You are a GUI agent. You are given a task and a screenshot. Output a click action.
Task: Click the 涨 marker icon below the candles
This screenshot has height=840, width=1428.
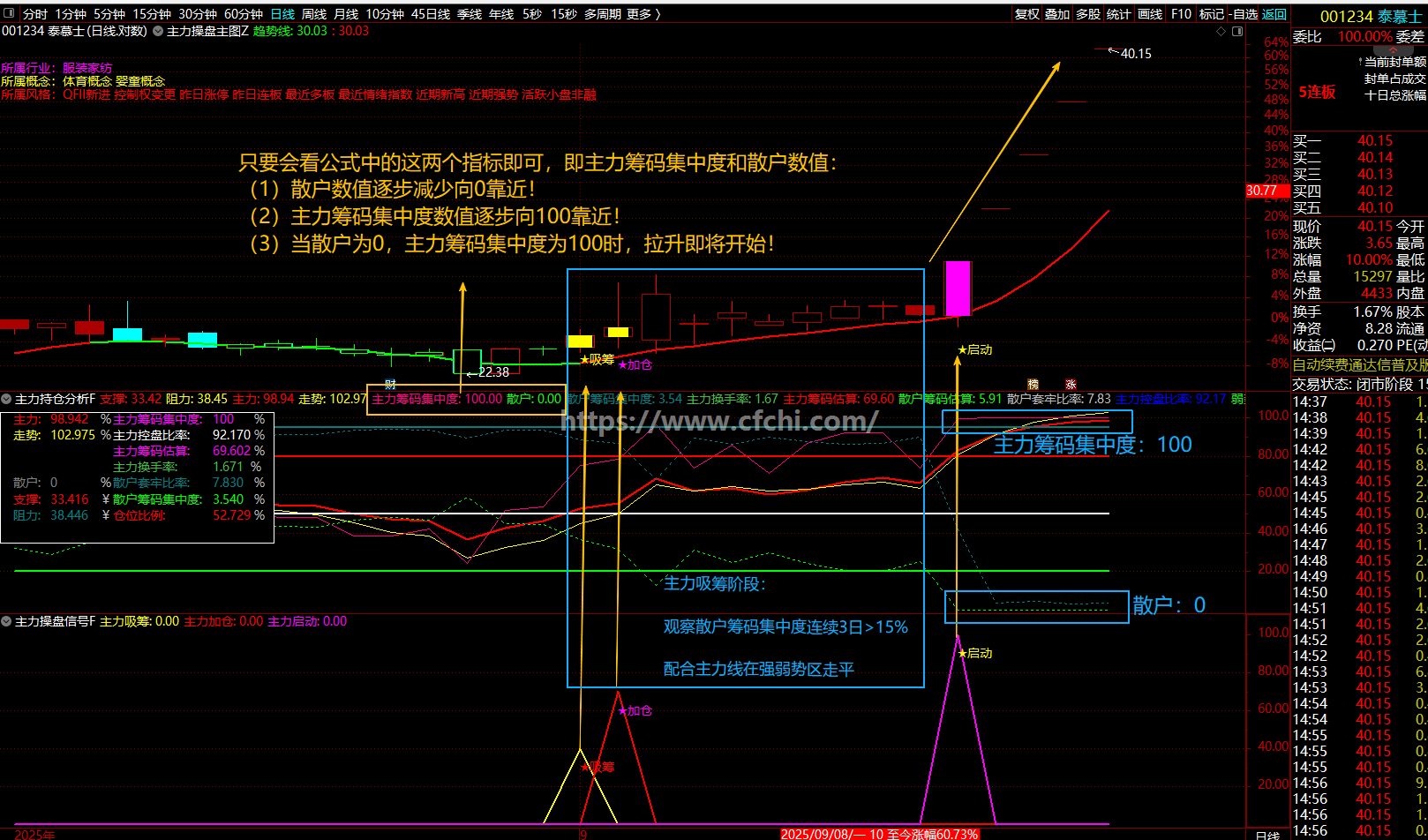click(1071, 385)
